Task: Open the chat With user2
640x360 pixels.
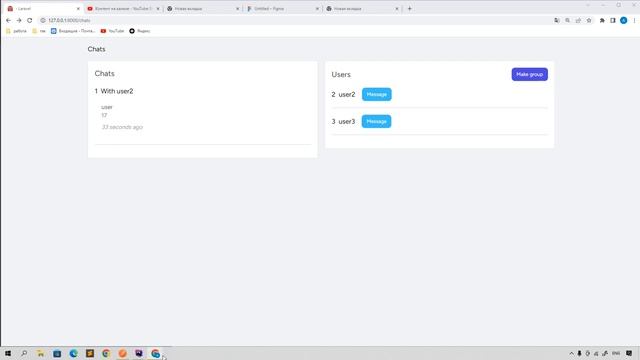Action: pyautogui.click(x=114, y=91)
